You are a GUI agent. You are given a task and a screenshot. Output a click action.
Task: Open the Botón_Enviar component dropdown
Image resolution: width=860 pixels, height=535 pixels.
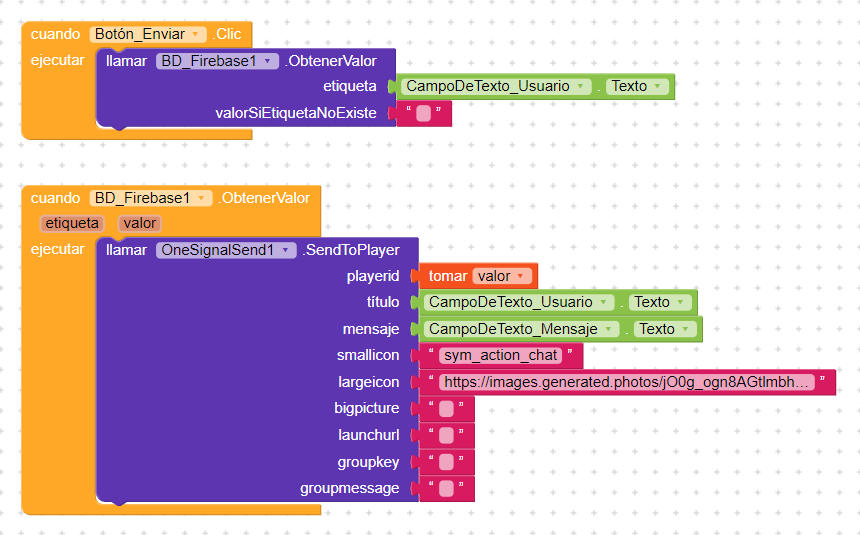[x=148, y=34]
